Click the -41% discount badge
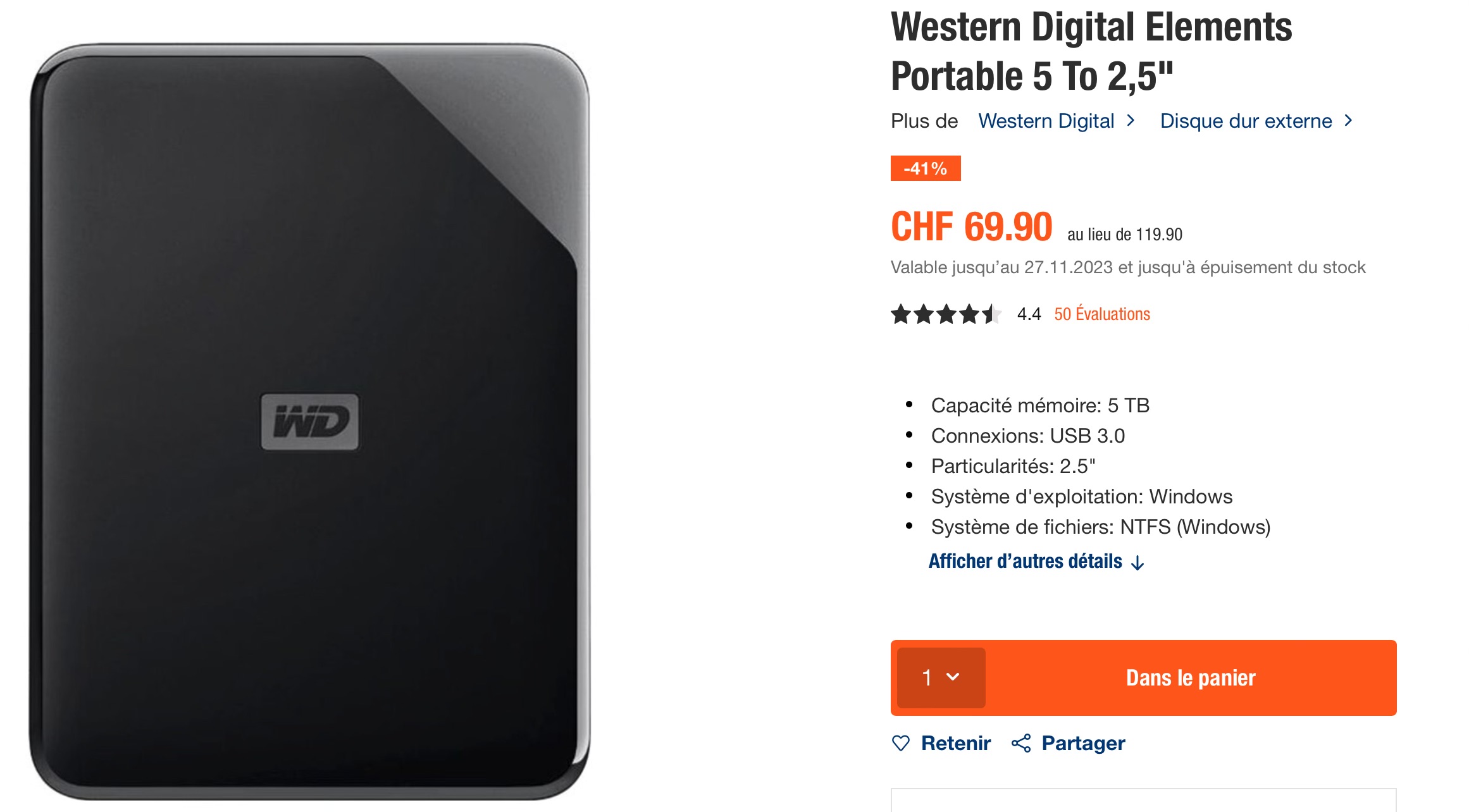This screenshot has height=812, width=1469. point(925,168)
